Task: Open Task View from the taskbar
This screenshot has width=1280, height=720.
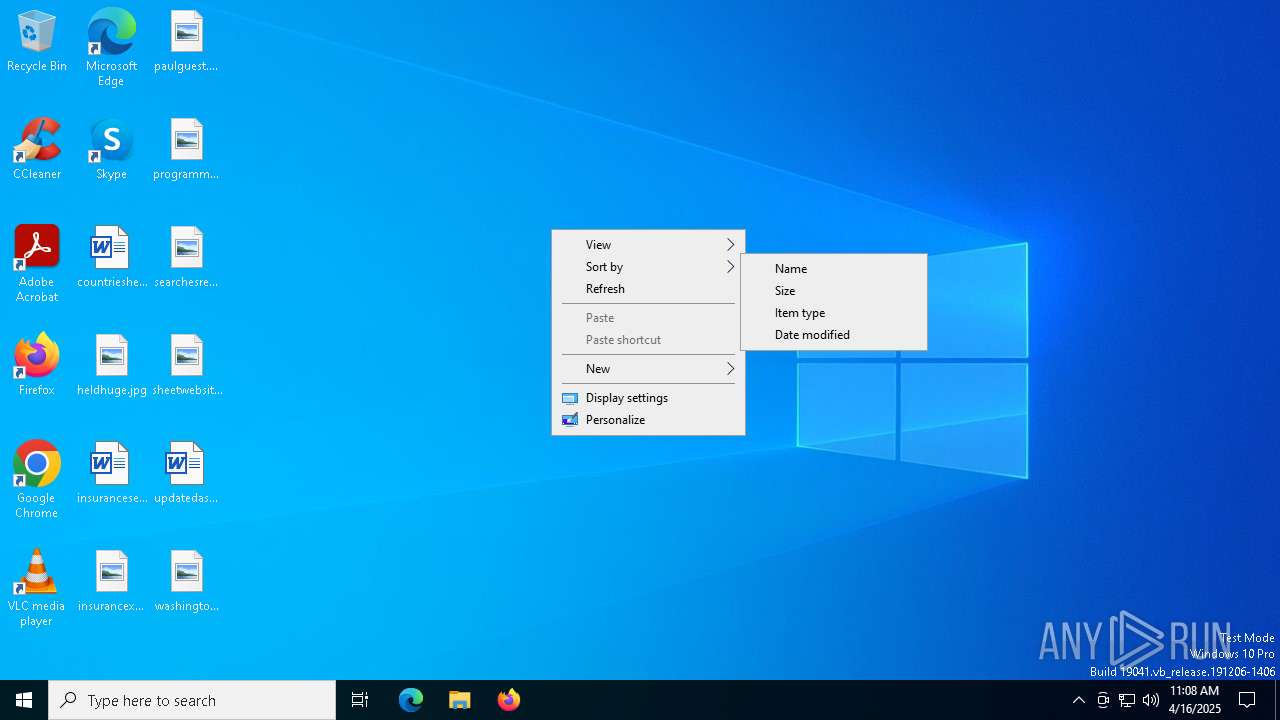Action: [360, 700]
